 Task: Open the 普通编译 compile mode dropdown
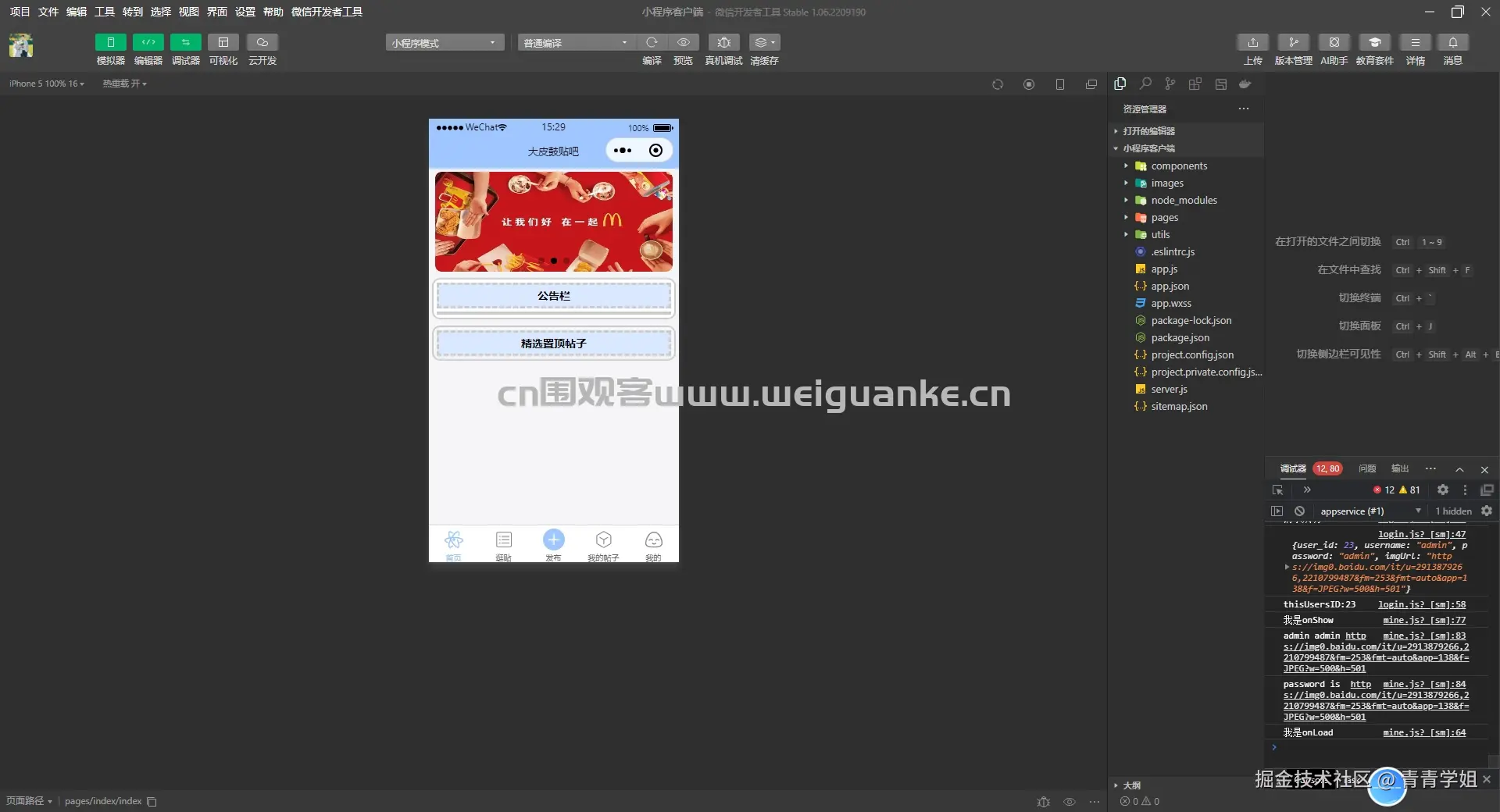coord(576,43)
